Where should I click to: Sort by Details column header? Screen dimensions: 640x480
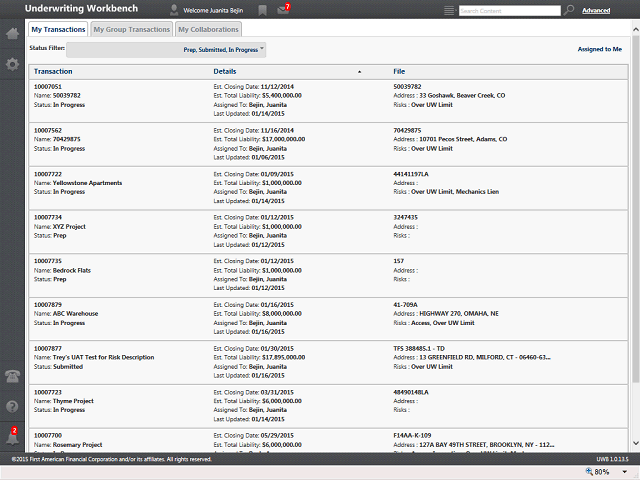[x=225, y=71]
